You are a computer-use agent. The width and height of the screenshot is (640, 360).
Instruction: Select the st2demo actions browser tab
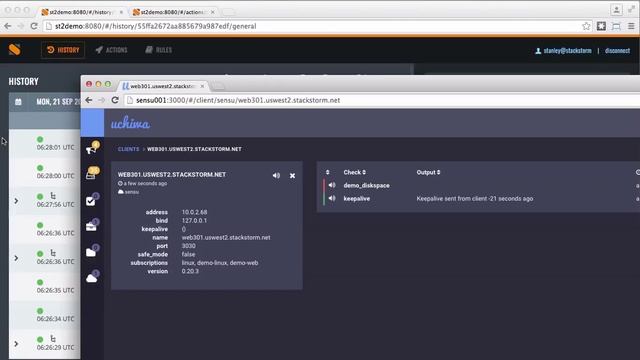coord(172,12)
